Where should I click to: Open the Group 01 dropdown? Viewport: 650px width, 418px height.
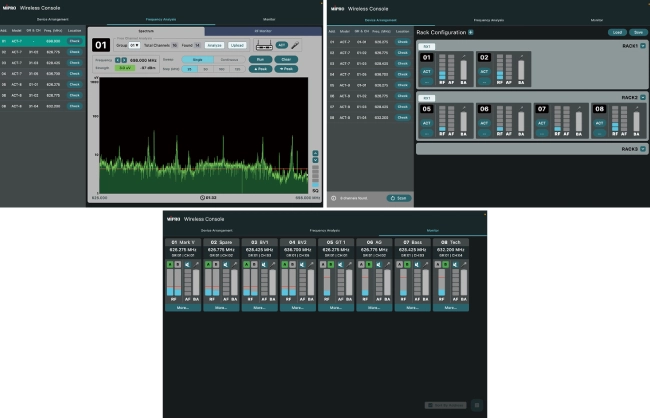(x=135, y=46)
